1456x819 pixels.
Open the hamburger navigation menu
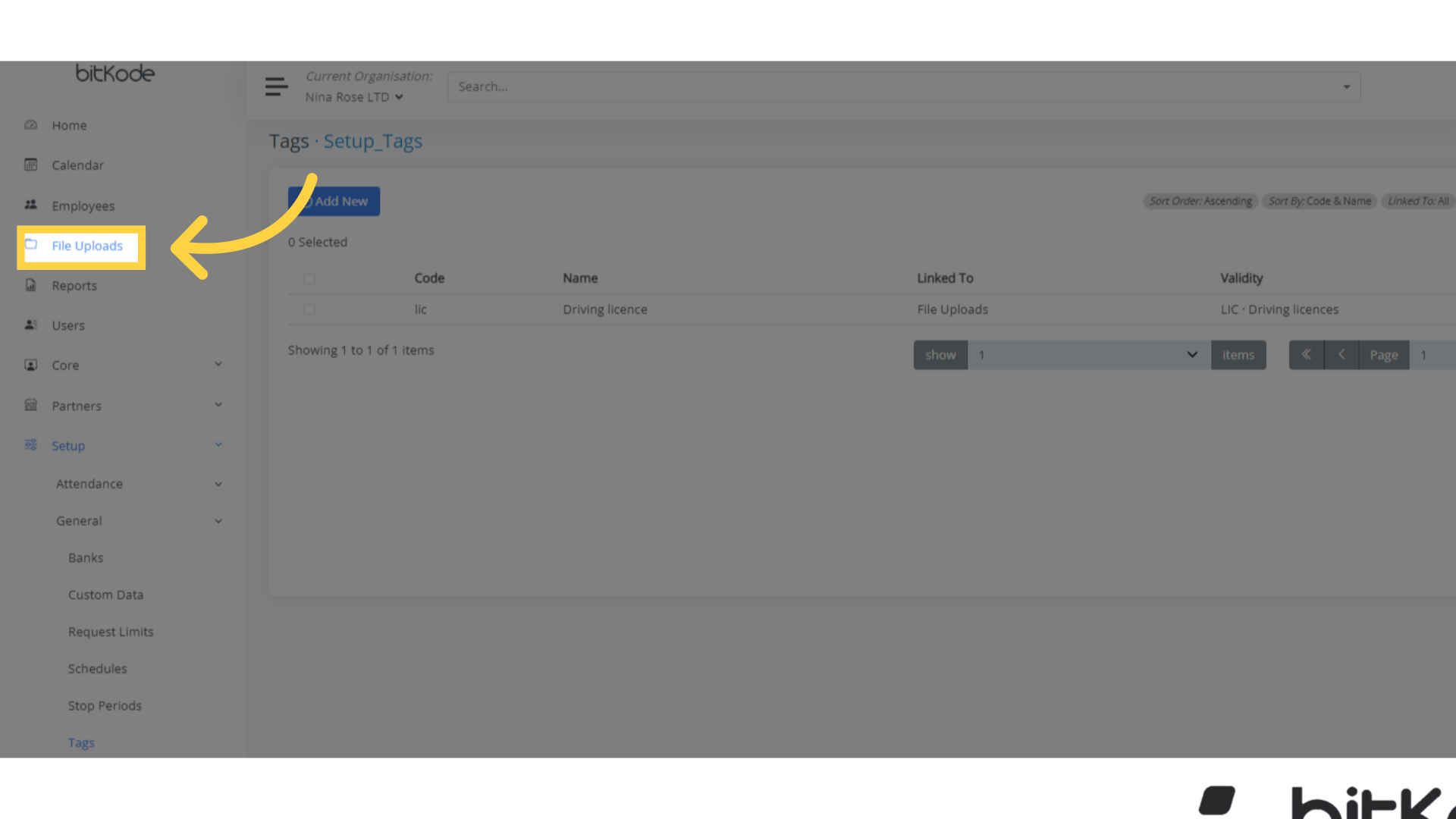click(x=276, y=86)
